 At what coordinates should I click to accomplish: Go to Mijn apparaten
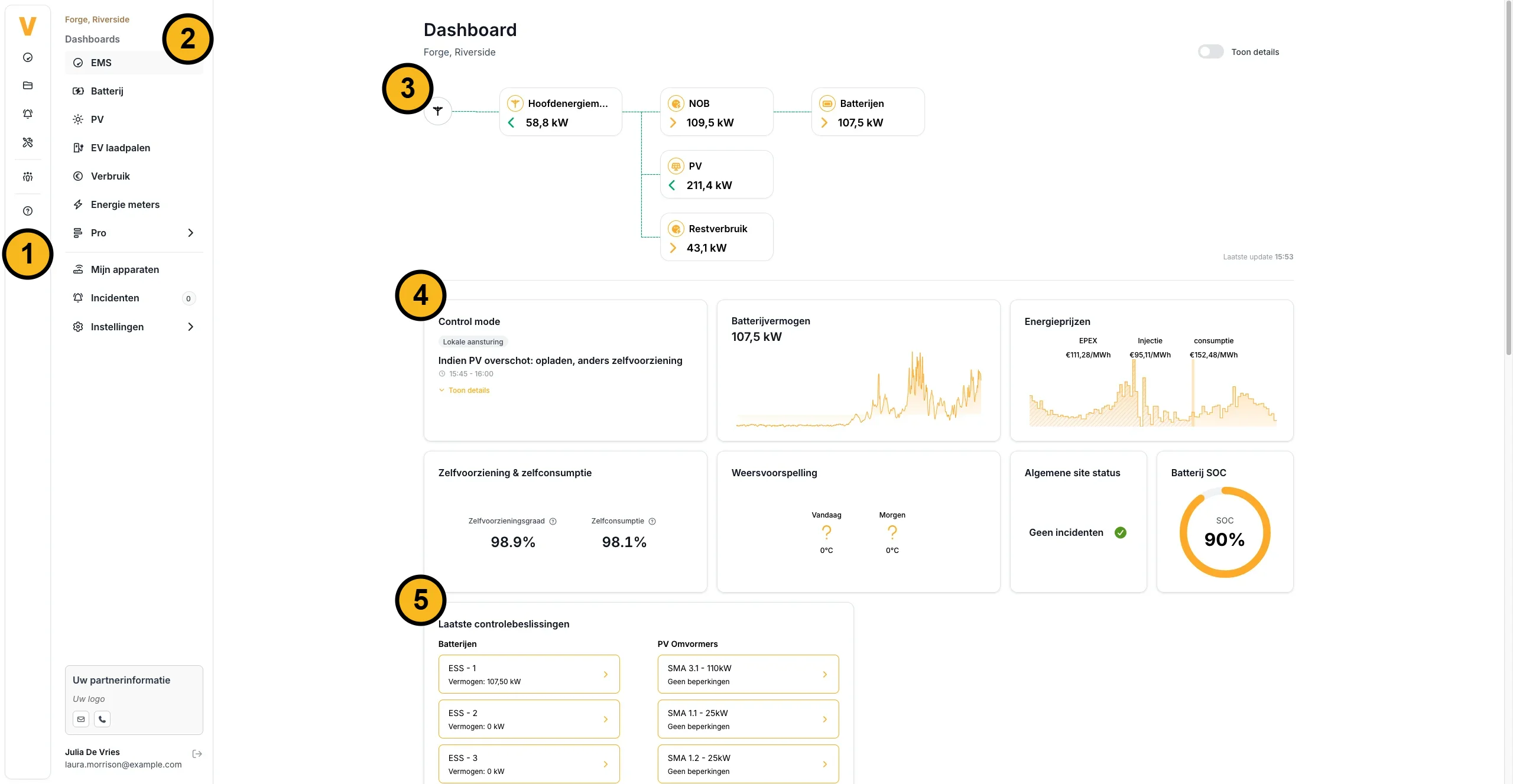click(x=134, y=269)
